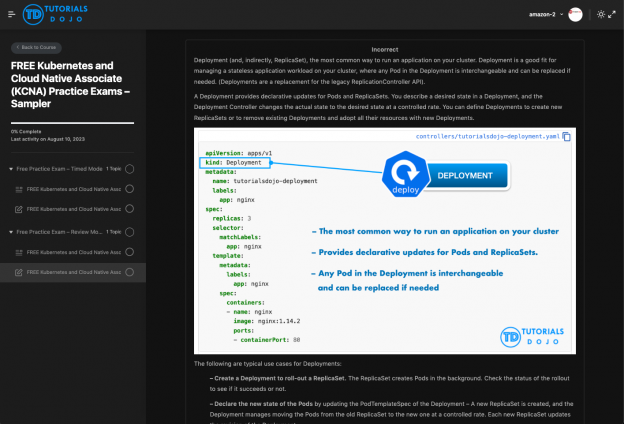Toggle completion circle for Review Mode section
The width and height of the screenshot is (624, 424).
tap(129, 232)
